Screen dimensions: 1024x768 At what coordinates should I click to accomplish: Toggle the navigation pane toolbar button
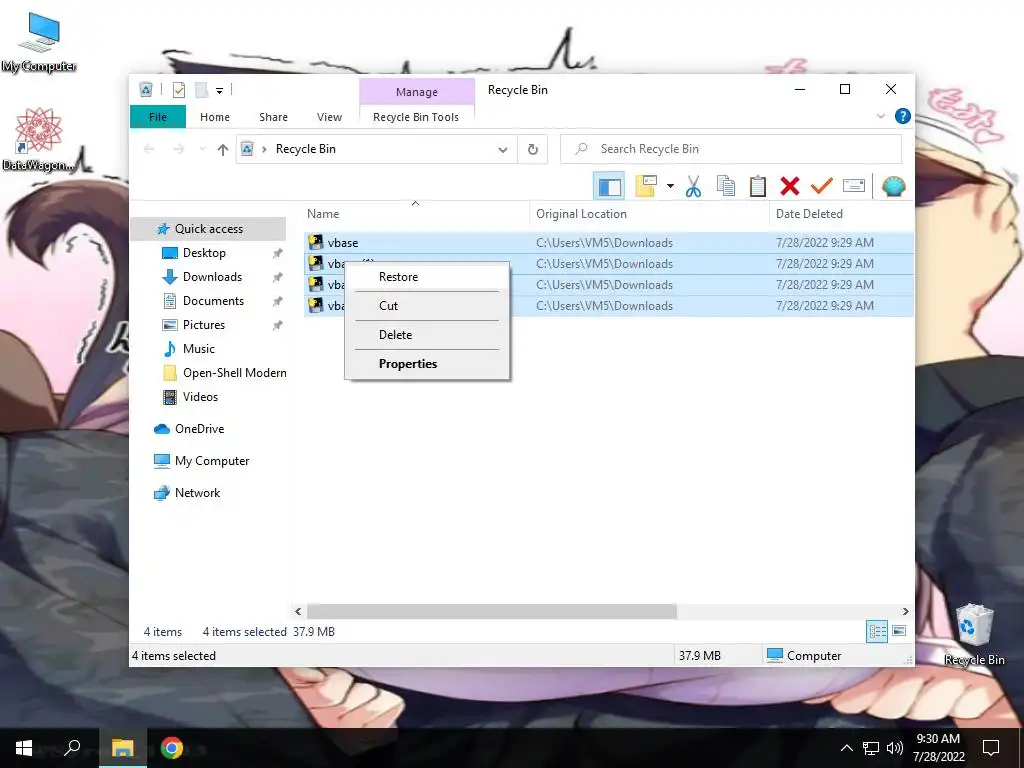coord(609,187)
